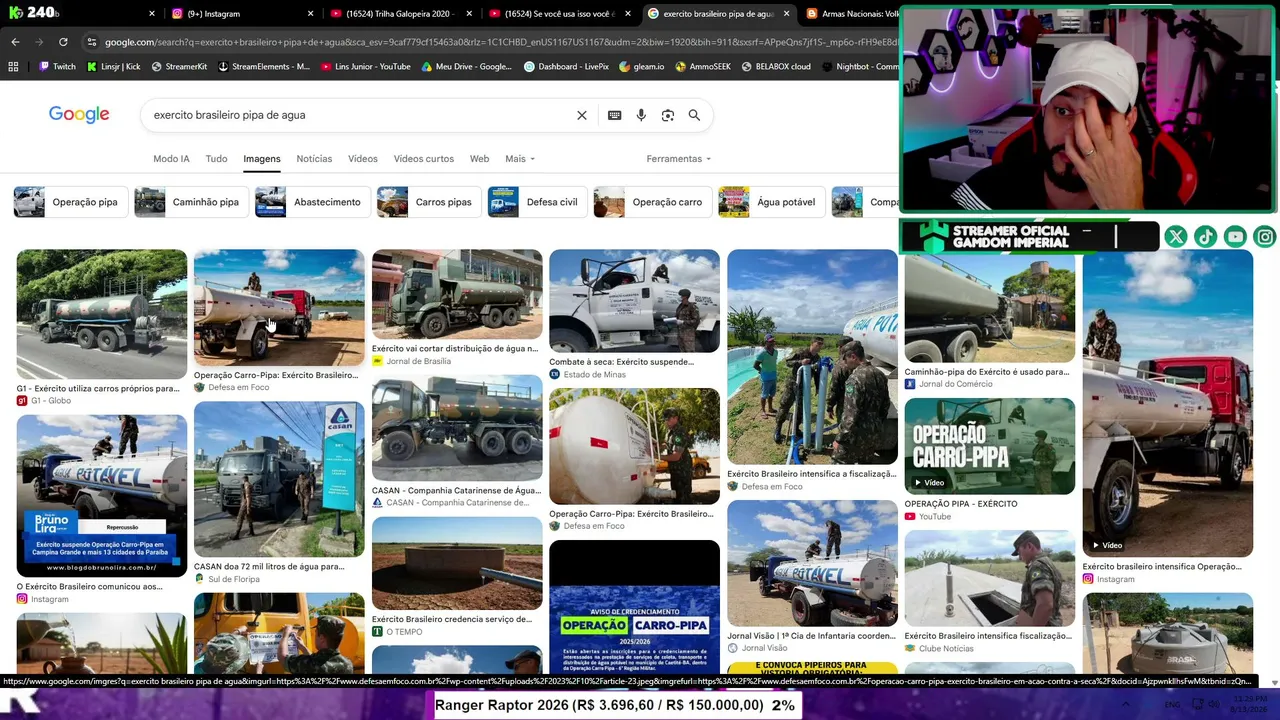Viewport: 1280px width, 720px height.
Task: Switch to the Vídeos results tab
Action: [363, 159]
